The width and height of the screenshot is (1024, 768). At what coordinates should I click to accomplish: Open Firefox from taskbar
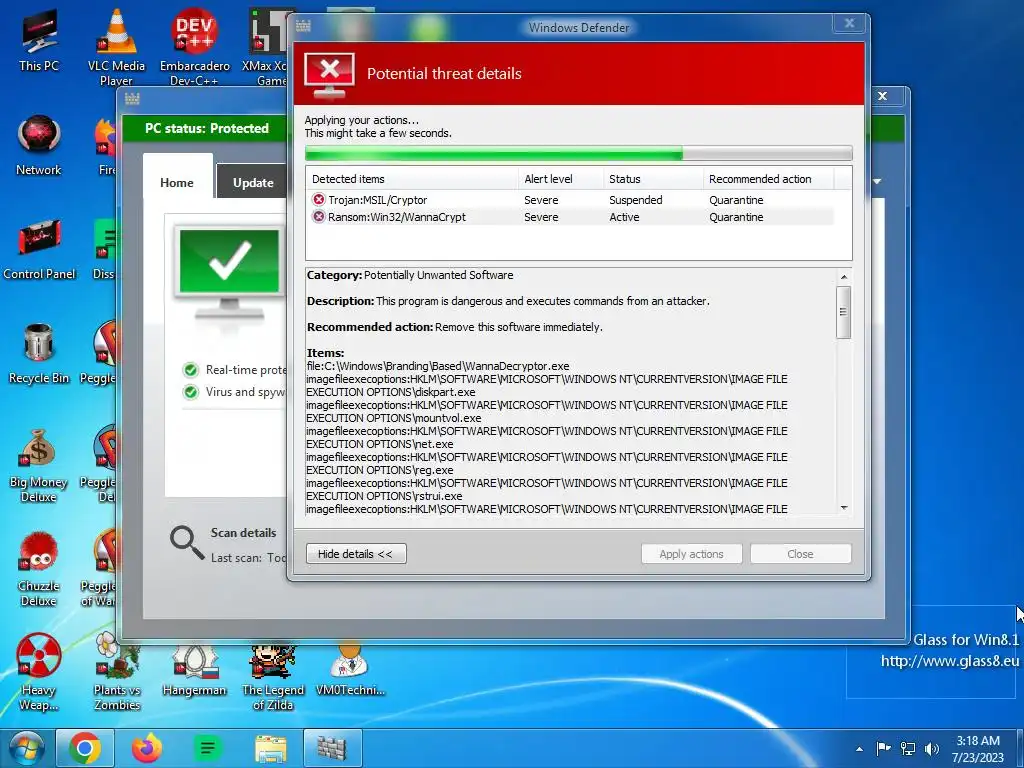146,748
